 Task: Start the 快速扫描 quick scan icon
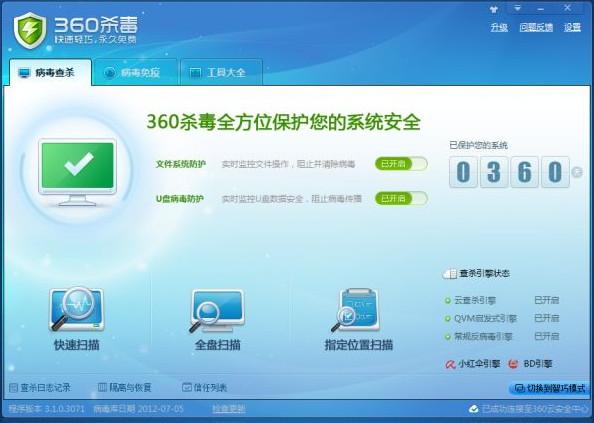[x=77, y=309]
